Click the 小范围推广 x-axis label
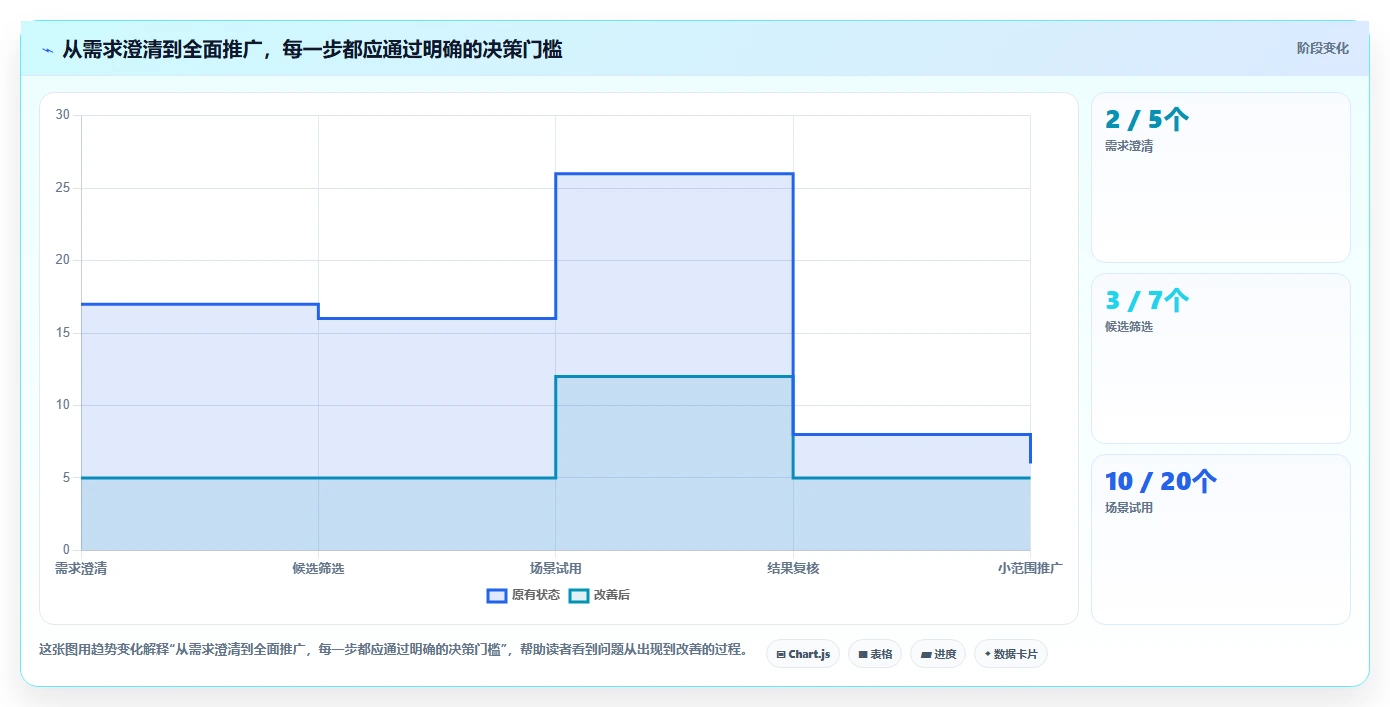Viewport: 1390px width, 707px height. click(x=1030, y=568)
